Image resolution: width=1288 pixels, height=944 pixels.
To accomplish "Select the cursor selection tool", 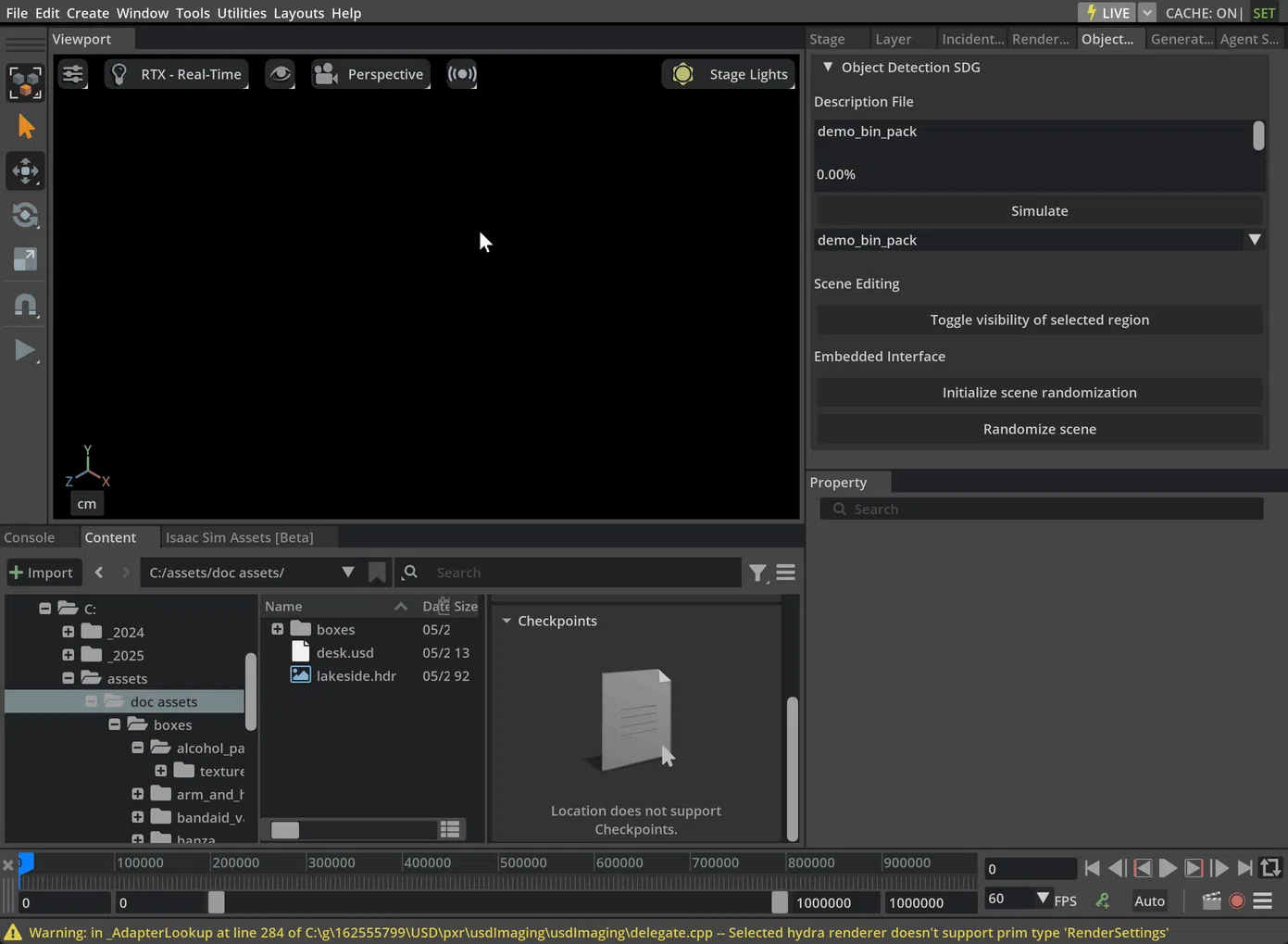I will [25, 126].
